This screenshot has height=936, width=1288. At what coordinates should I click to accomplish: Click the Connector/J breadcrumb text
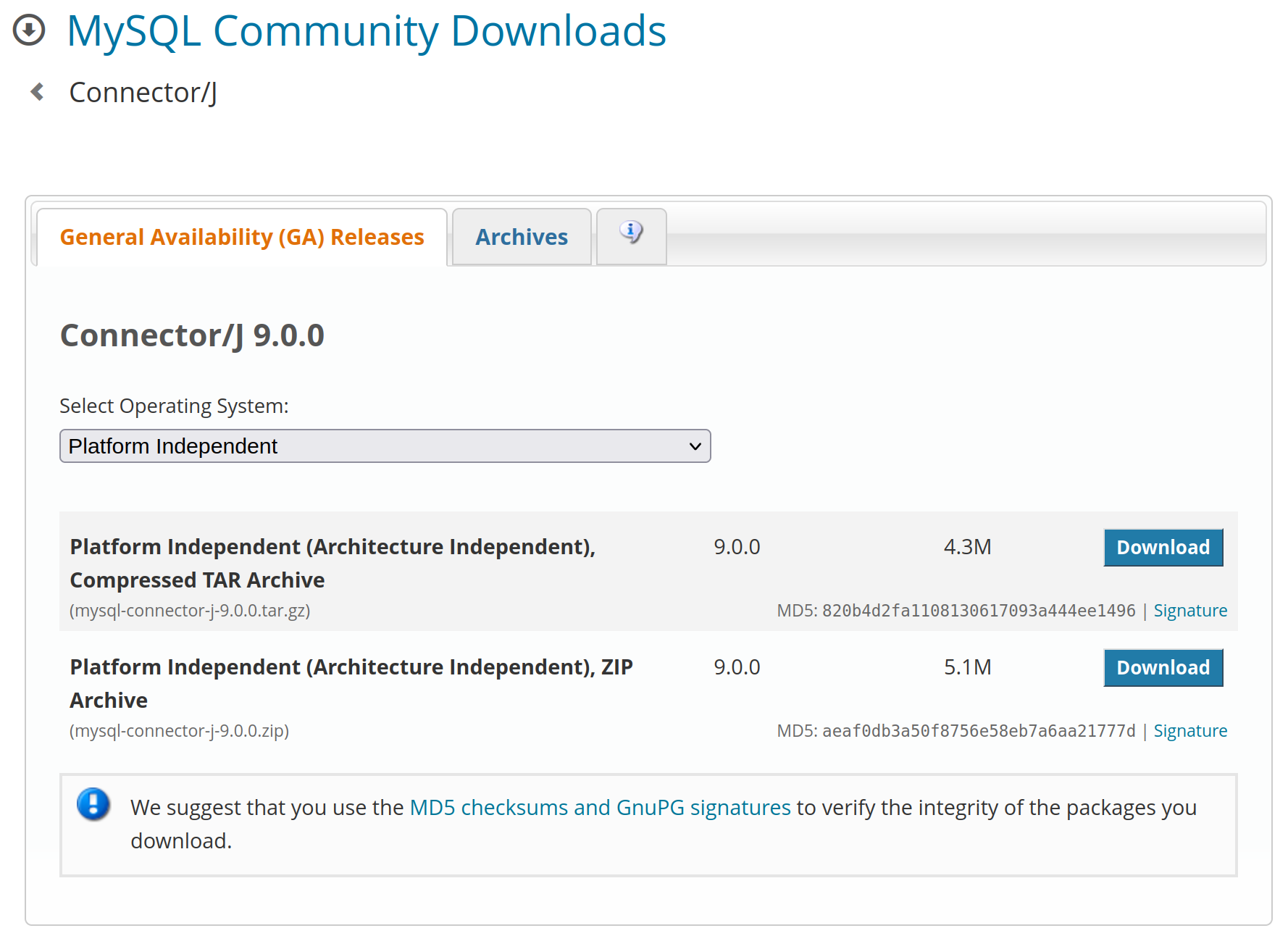click(143, 93)
